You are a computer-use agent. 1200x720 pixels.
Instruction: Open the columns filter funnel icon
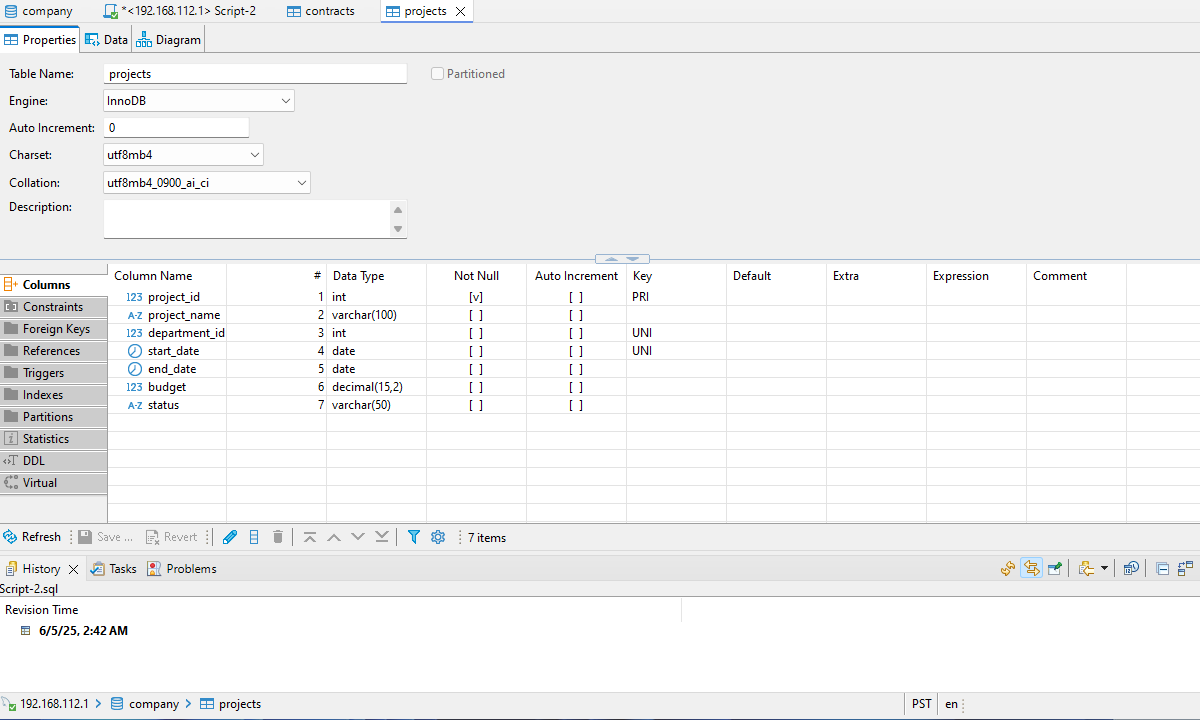click(414, 537)
